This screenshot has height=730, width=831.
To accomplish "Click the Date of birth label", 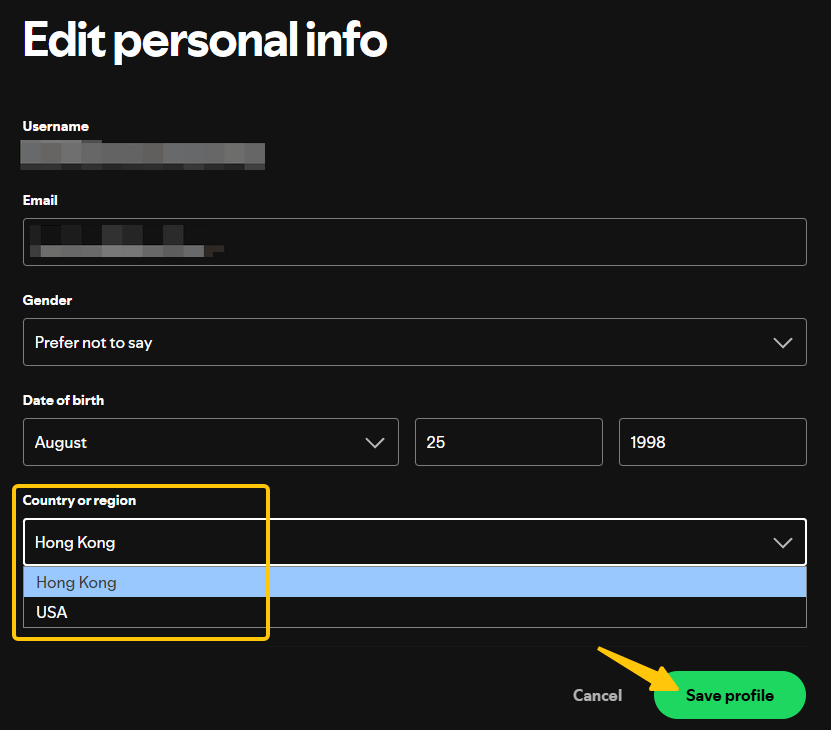I will click(x=63, y=400).
